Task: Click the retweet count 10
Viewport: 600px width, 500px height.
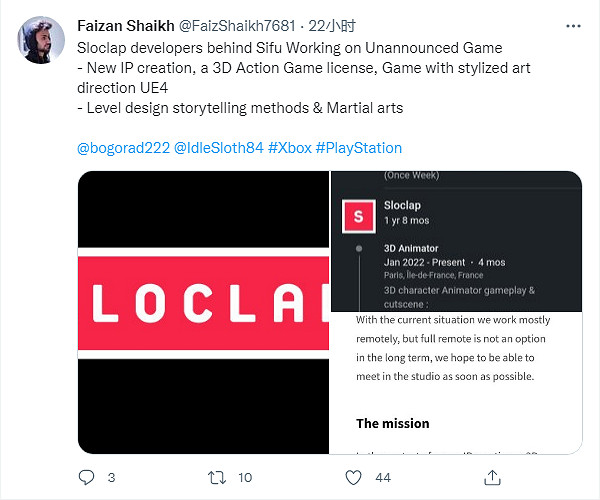Action: [244, 478]
